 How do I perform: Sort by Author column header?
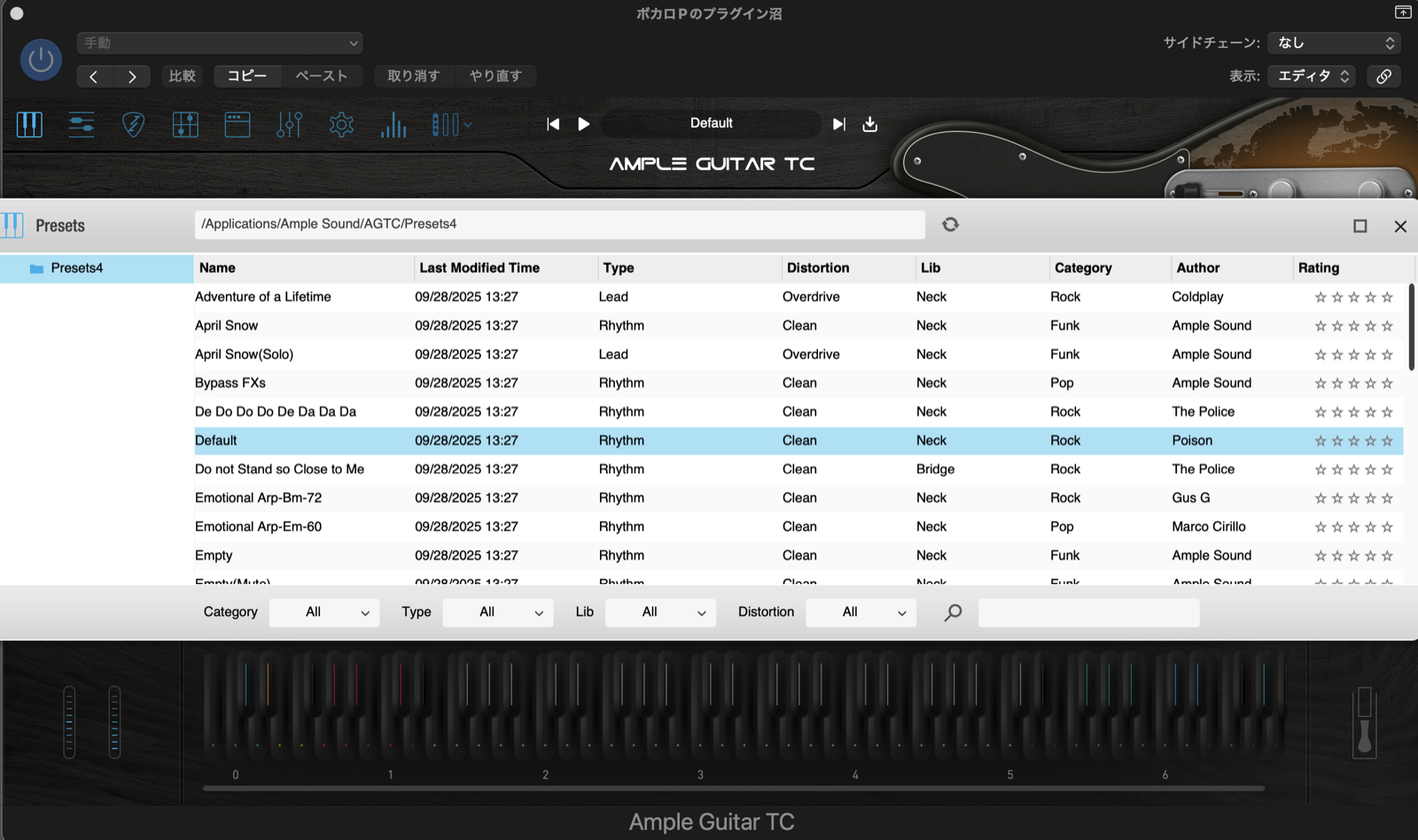point(1232,268)
